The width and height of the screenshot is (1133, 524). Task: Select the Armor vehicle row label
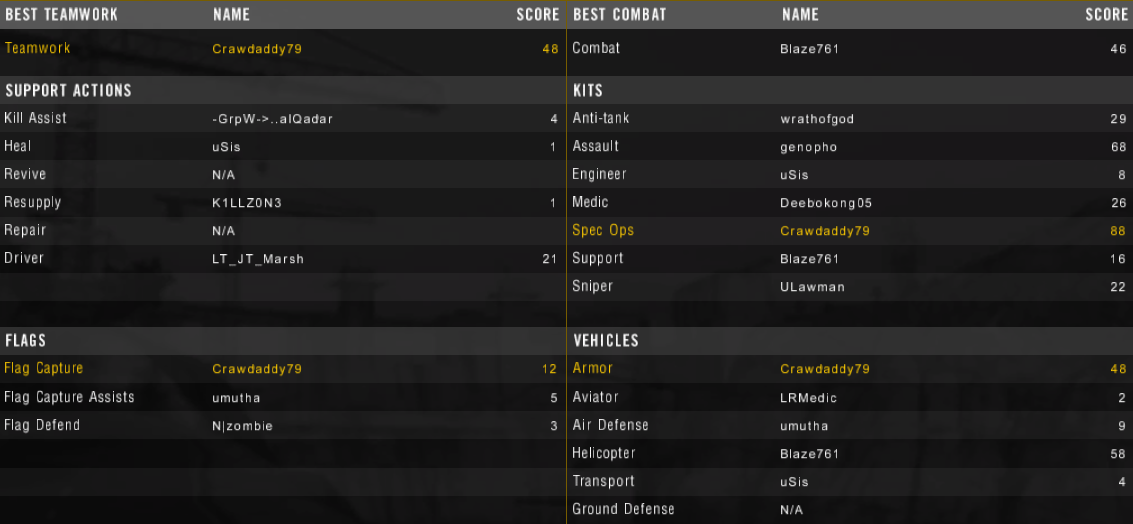pyautogui.click(x=593, y=369)
